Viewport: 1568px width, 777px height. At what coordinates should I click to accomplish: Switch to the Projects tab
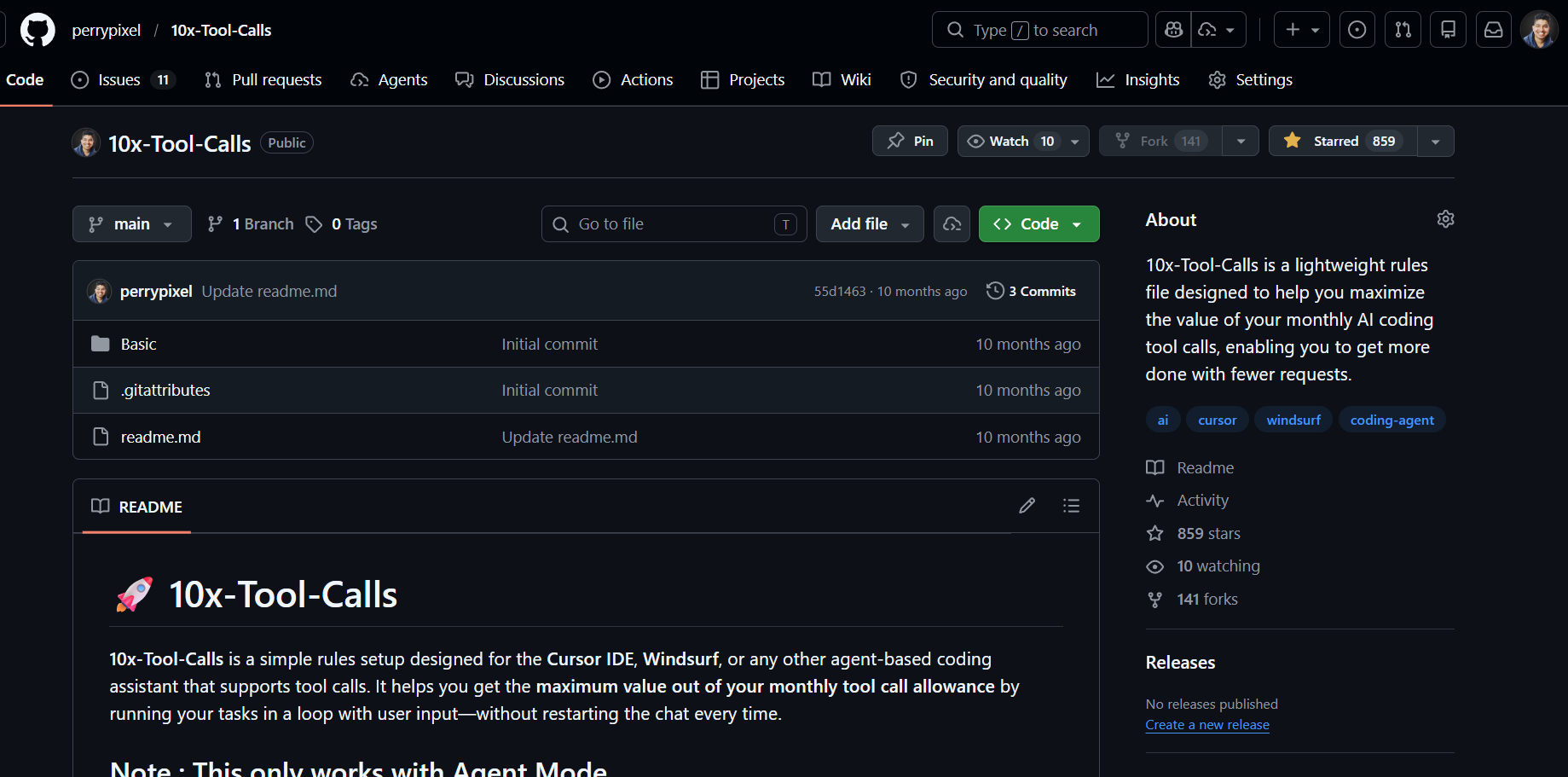tap(743, 80)
